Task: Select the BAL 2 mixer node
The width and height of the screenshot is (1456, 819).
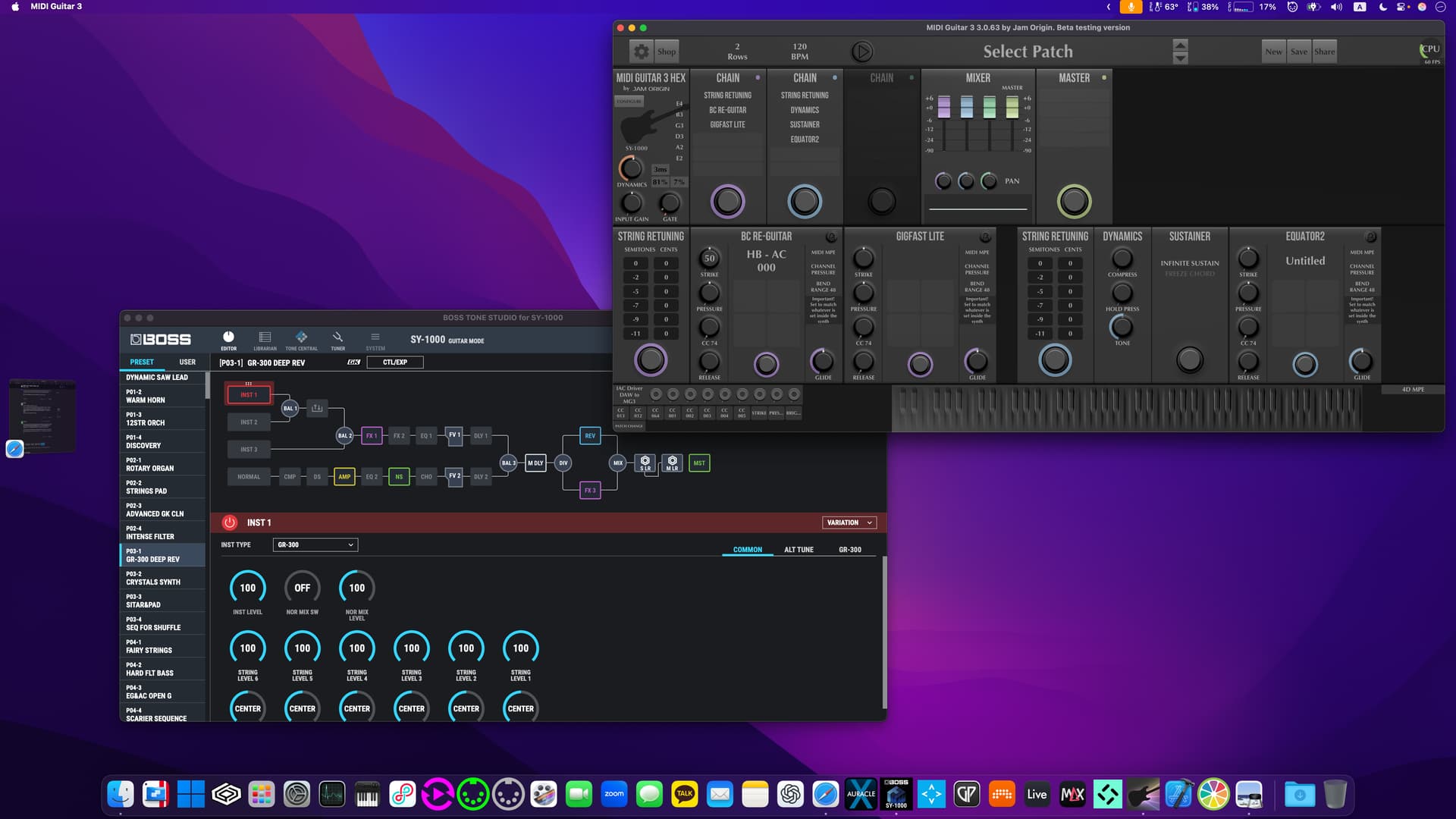Action: 344,436
